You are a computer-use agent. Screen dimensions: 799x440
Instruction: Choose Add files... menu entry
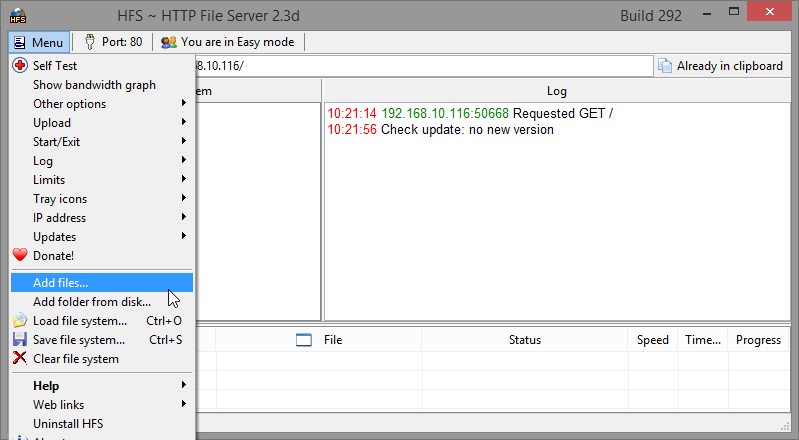coord(102,282)
